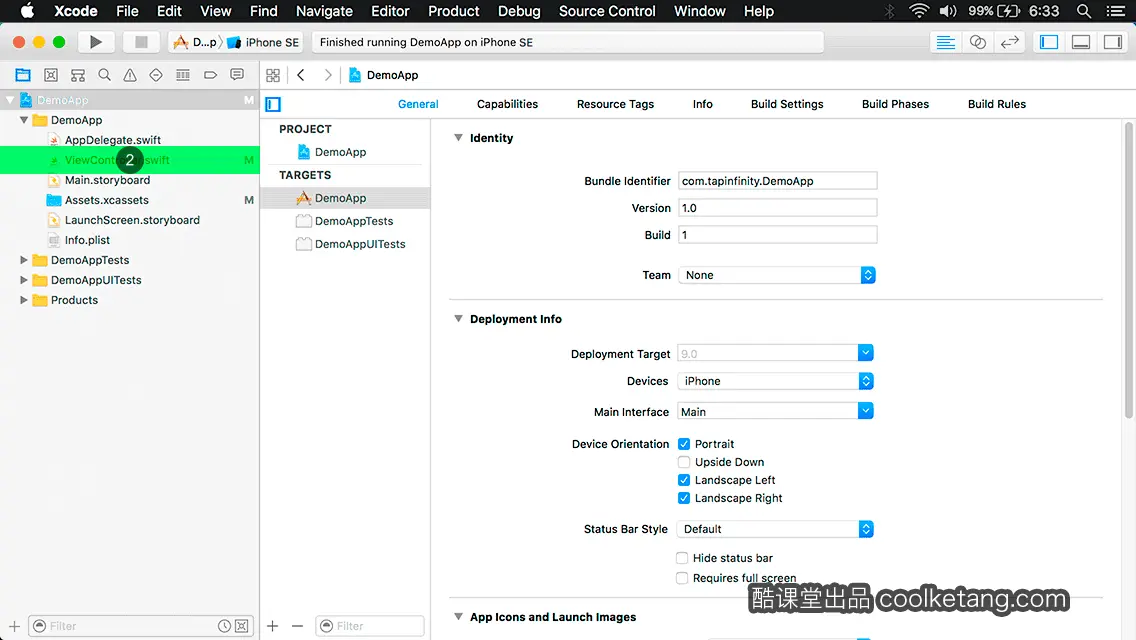The height and width of the screenshot is (640, 1136).
Task: Go back in editor history
Action: [x=301, y=75]
